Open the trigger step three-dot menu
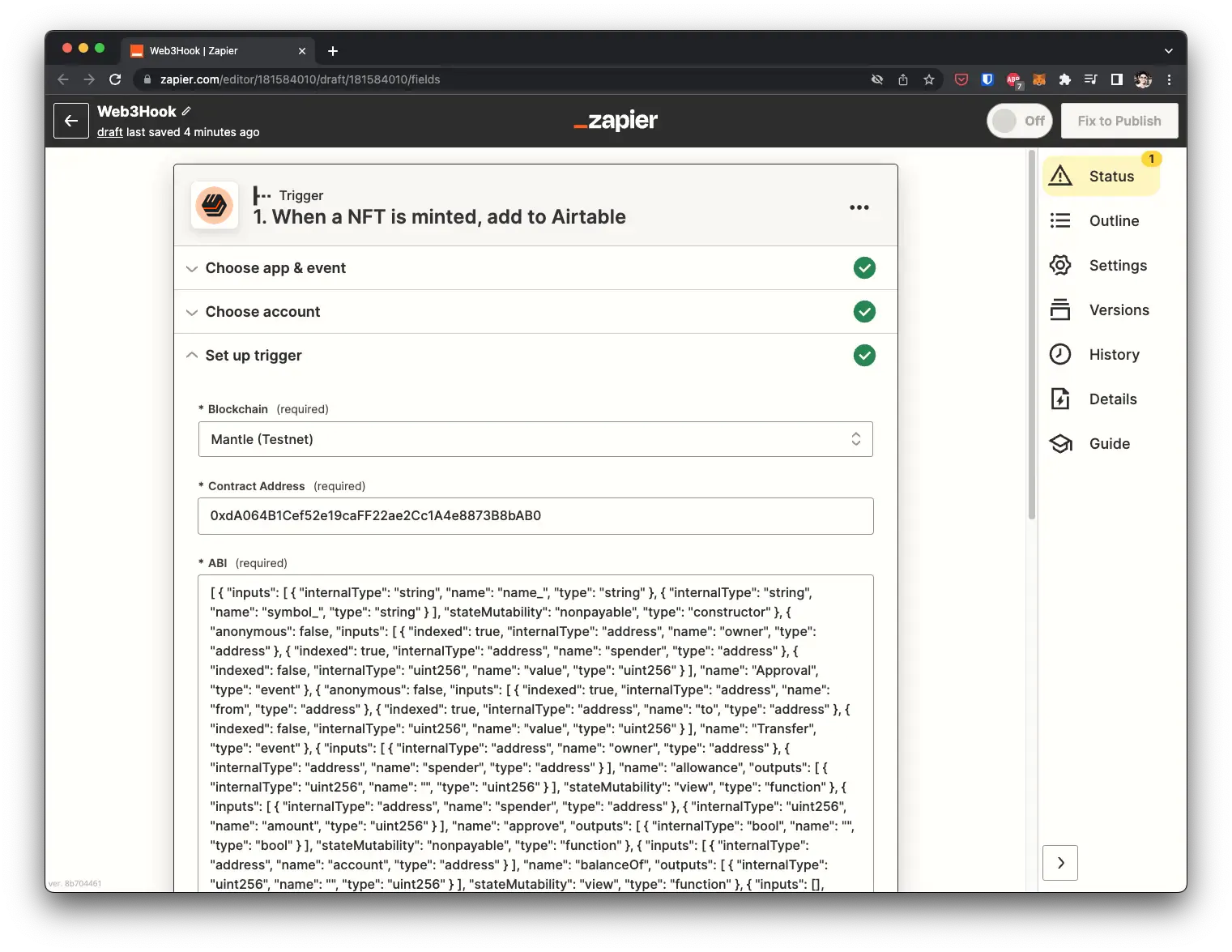 pos(859,207)
